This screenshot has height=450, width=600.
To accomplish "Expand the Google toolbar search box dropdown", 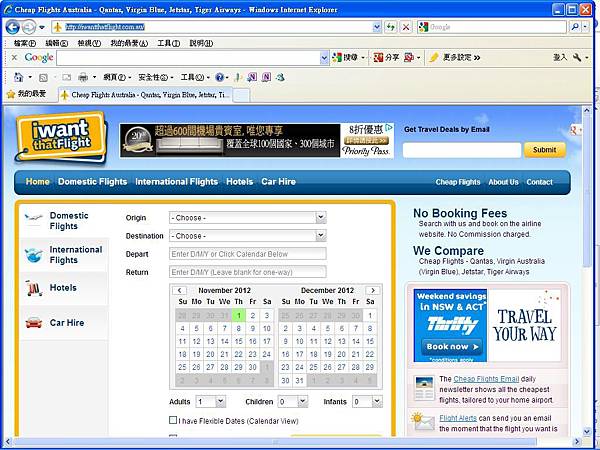I will [x=324, y=58].
